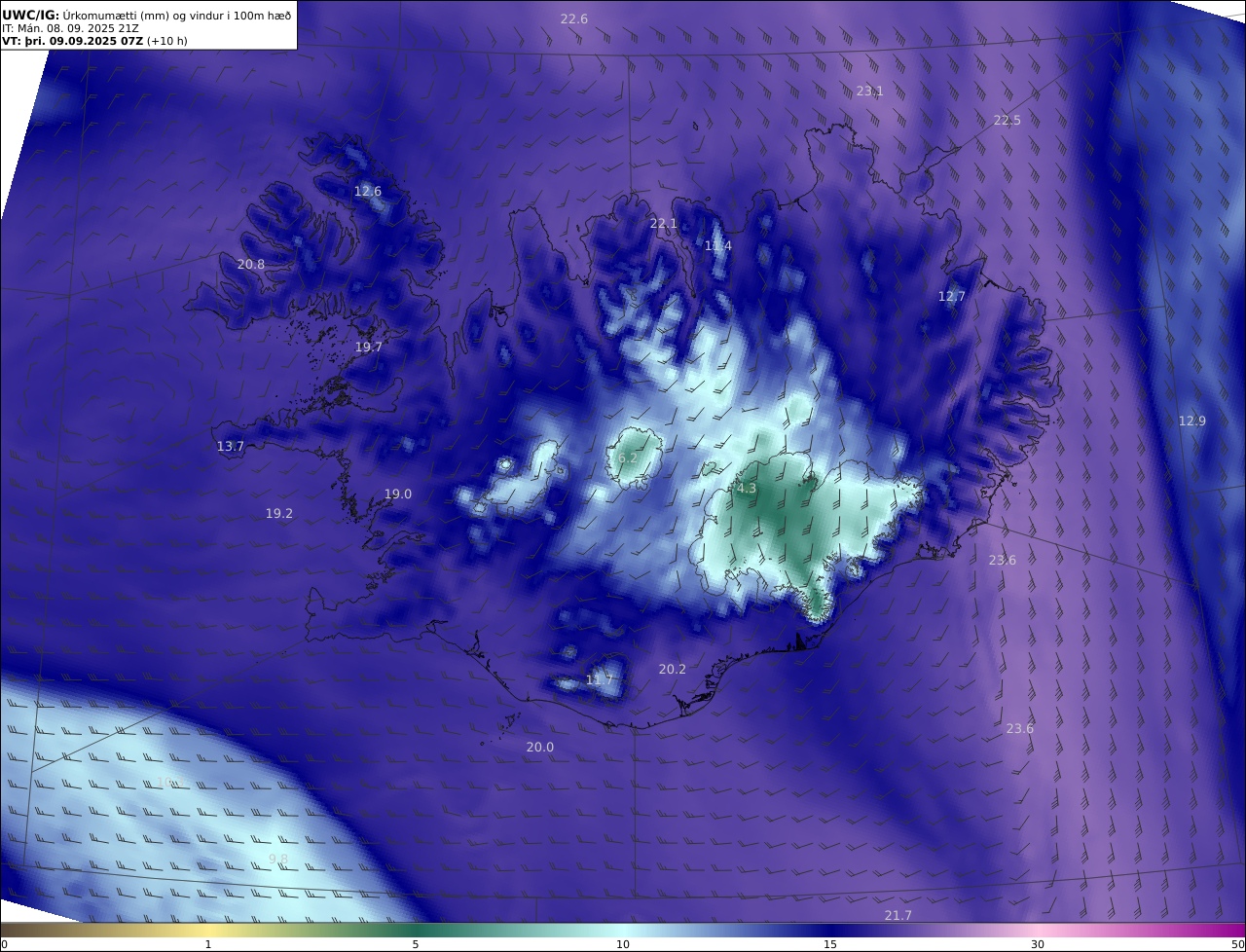This screenshot has height=952, width=1246.
Task: Click the map value 12.9
Action: pos(1192,421)
